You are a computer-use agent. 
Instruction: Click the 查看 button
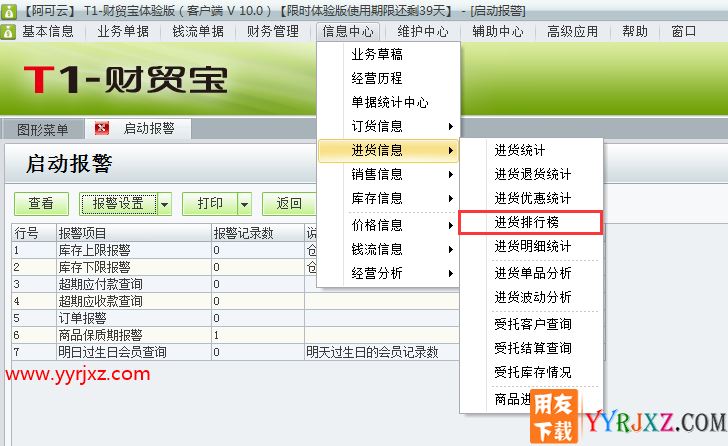click(41, 204)
